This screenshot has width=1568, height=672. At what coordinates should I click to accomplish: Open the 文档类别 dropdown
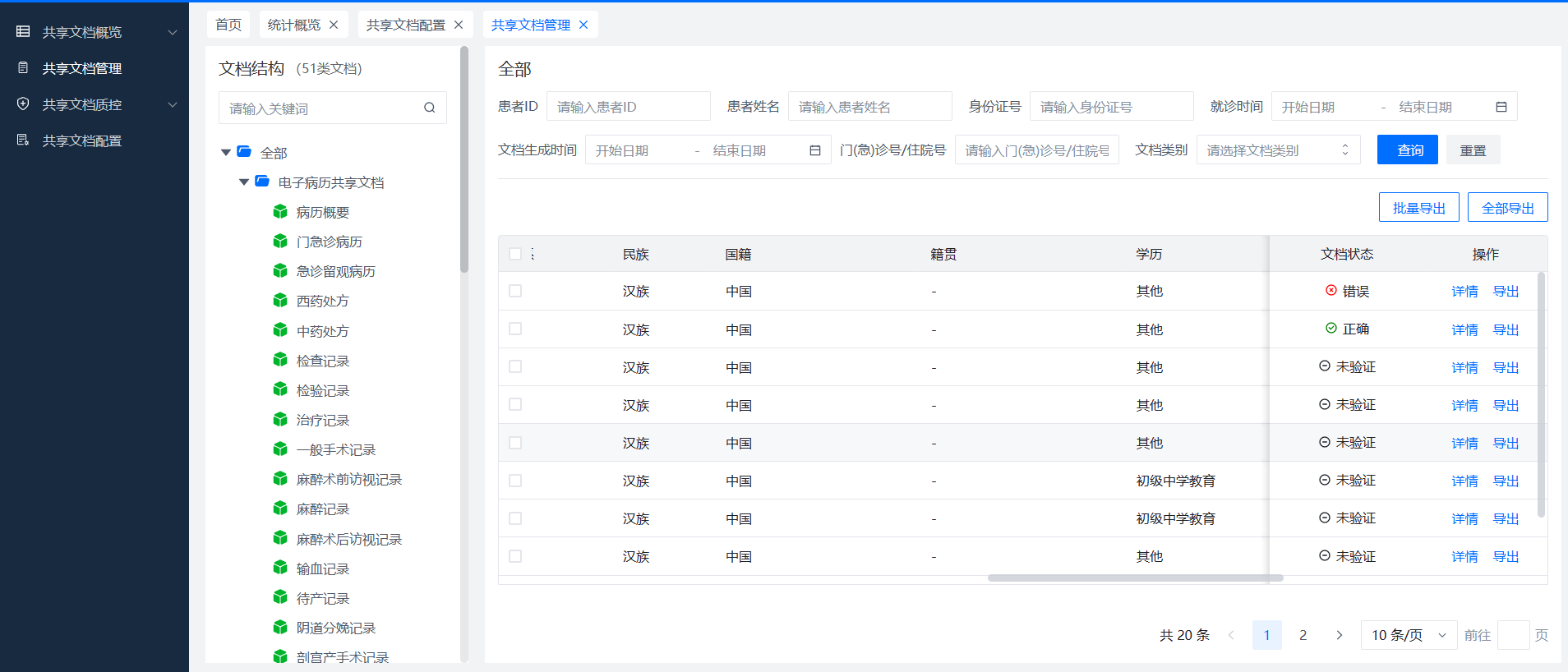coord(1278,150)
